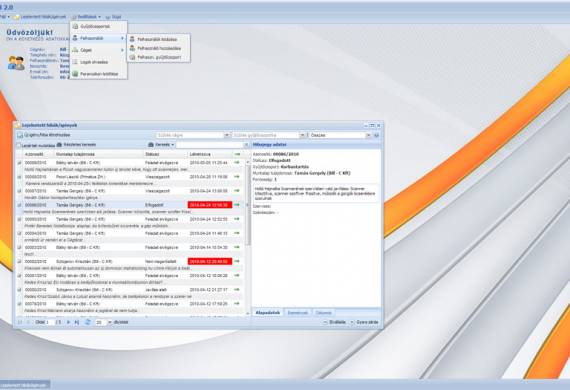
Task: Toggle the row icon of ticket 00086/2010
Action: coord(19,205)
